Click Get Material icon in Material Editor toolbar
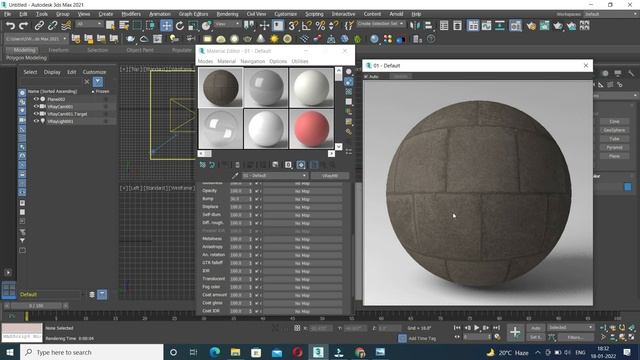 pos(202,165)
